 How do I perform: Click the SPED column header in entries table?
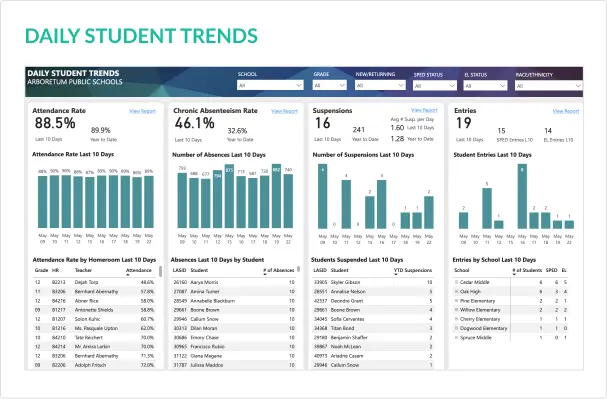pyautogui.click(x=551, y=271)
